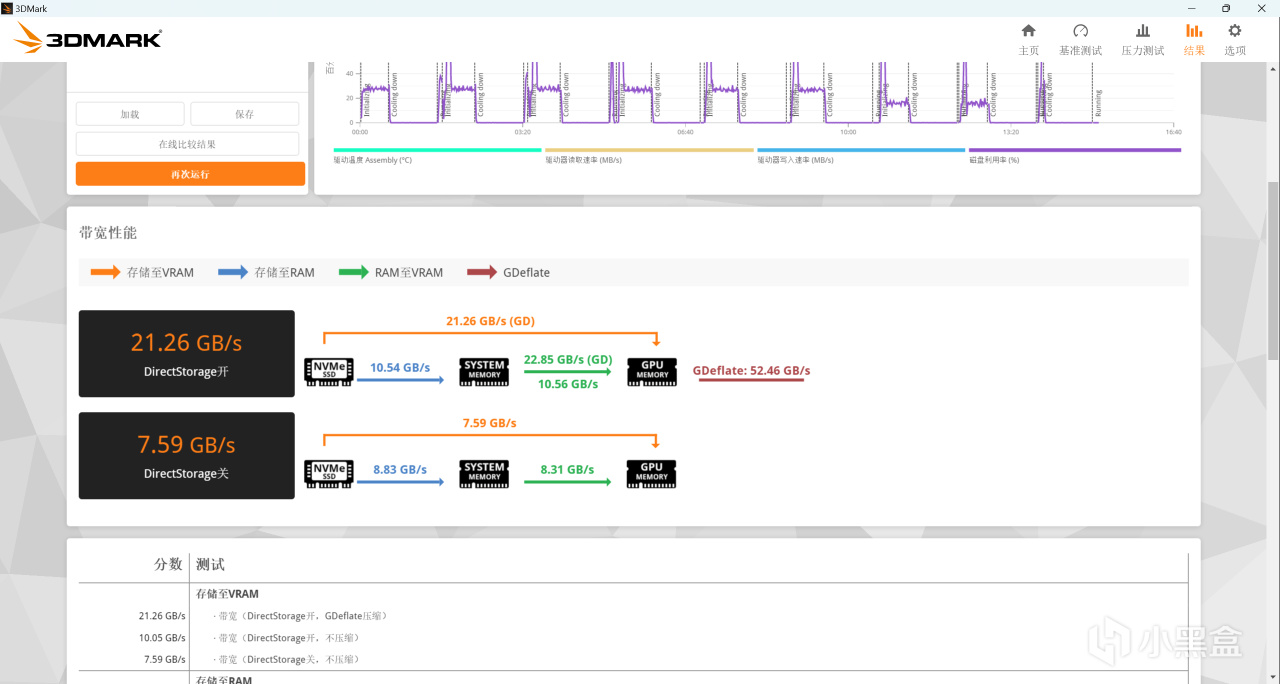1280x684 pixels.
Task: Click the 21.26 GB/s score cell in the table
Action: 162,616
